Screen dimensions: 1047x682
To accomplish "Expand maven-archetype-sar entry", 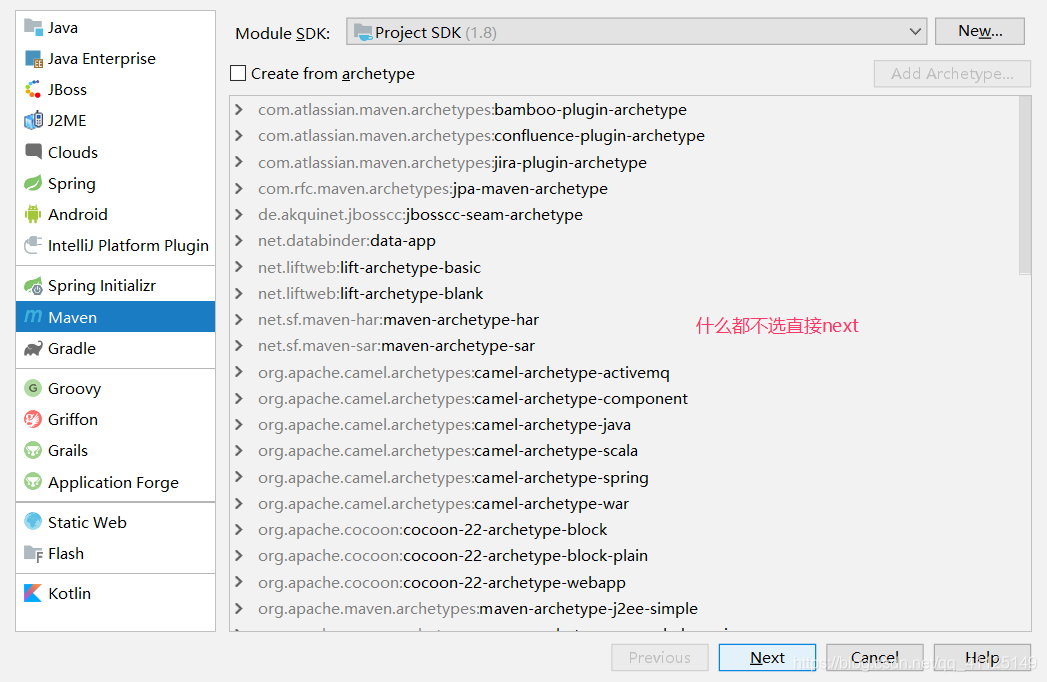I will coord(239,345).
